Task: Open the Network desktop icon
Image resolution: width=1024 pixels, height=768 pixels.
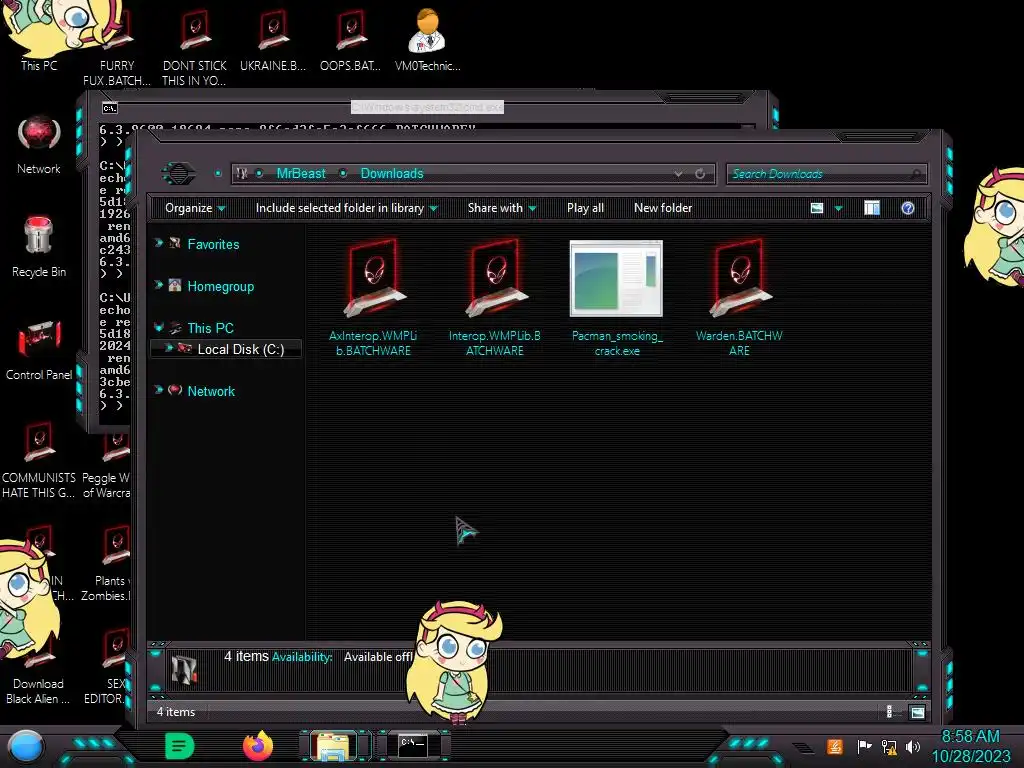Action: [39, 145]
